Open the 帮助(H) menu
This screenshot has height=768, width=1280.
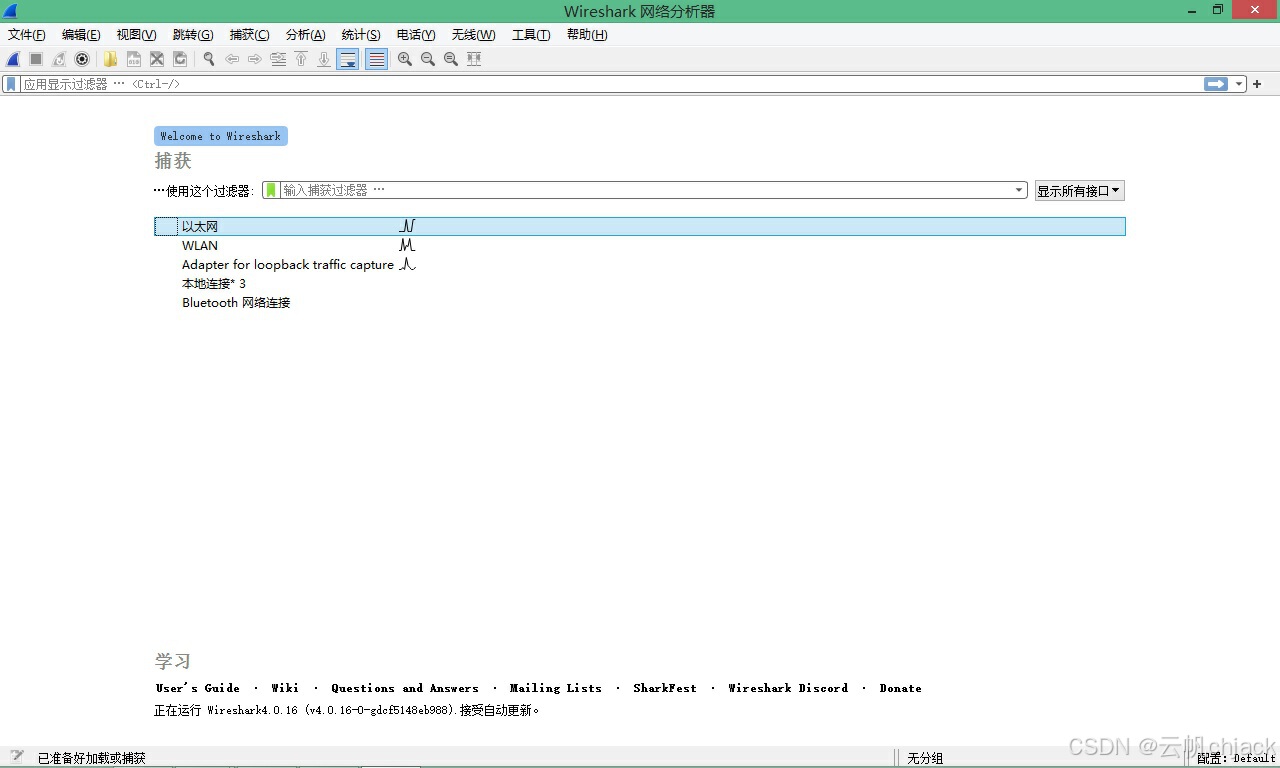(x=587, y=35)
